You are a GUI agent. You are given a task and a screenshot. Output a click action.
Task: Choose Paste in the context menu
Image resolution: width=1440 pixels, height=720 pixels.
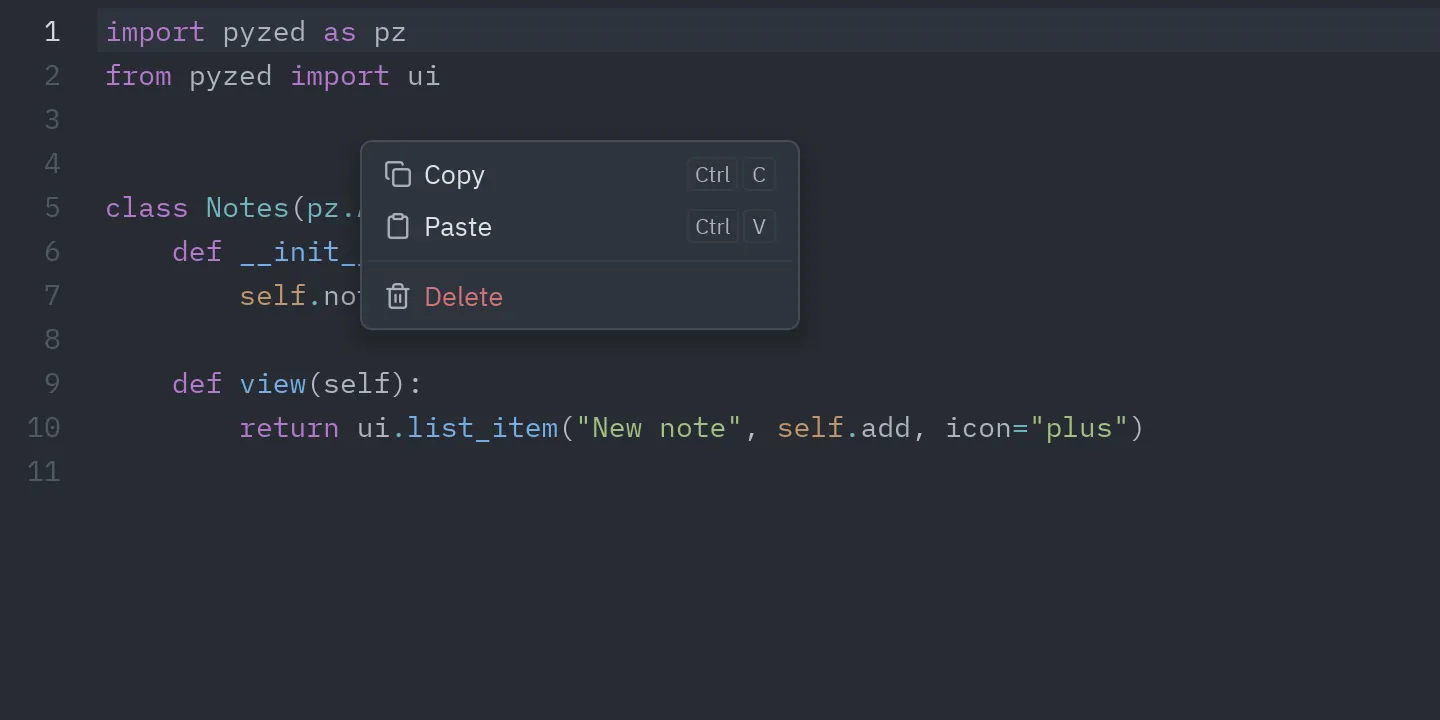pyautogui.click(x=580, y=227)
